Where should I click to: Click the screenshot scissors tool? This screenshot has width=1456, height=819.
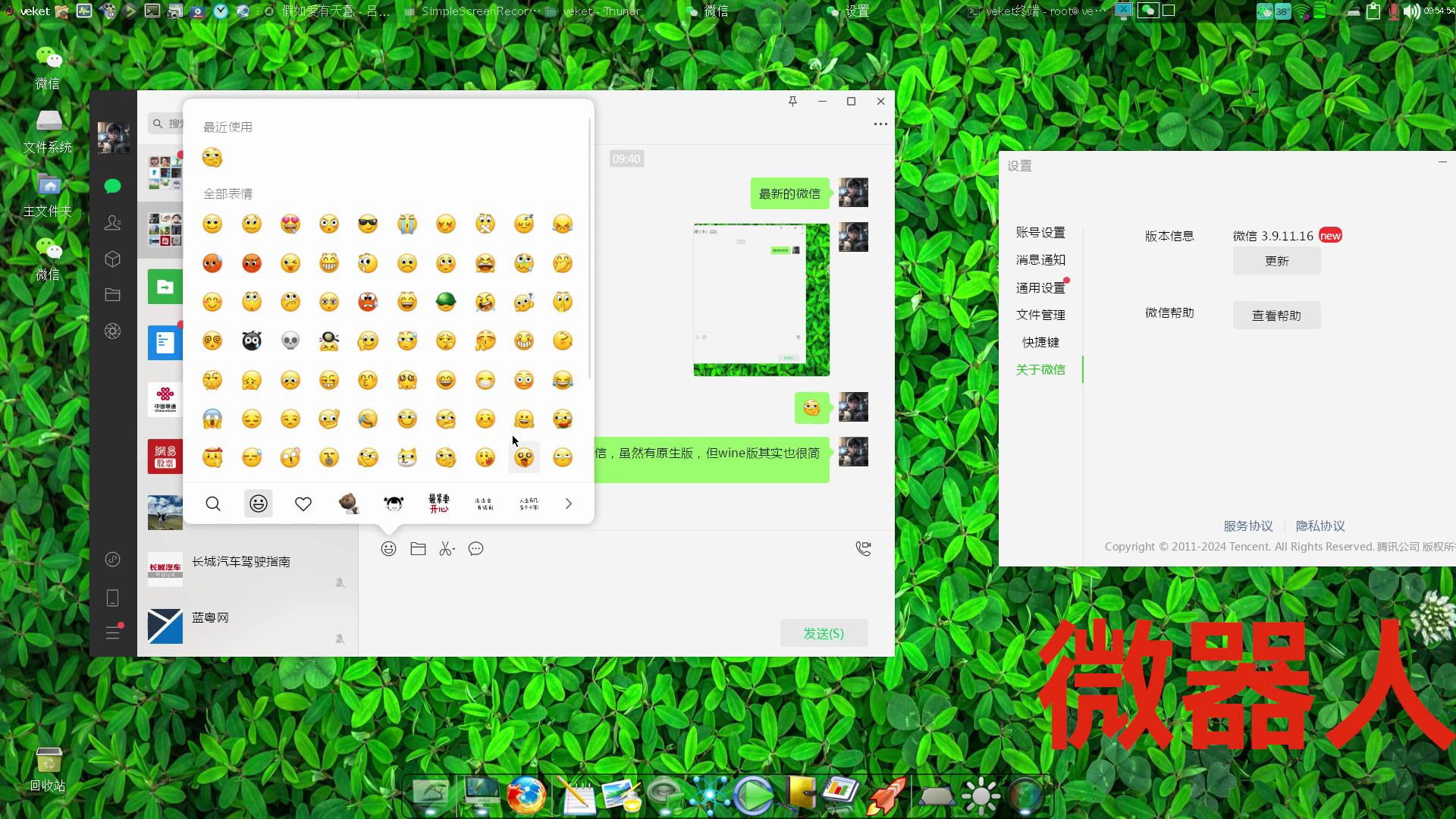pyautogui.click(x=447, y=549)
